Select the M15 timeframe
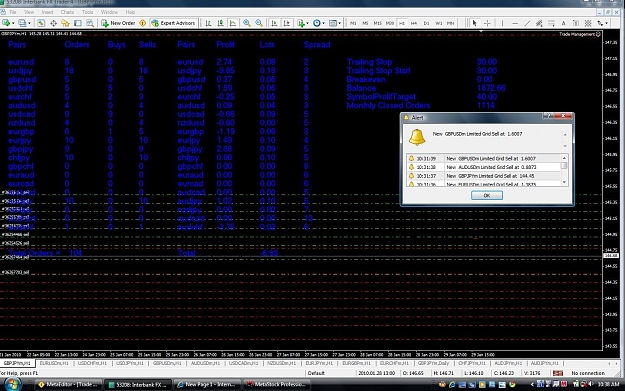 tap(377, 23)
